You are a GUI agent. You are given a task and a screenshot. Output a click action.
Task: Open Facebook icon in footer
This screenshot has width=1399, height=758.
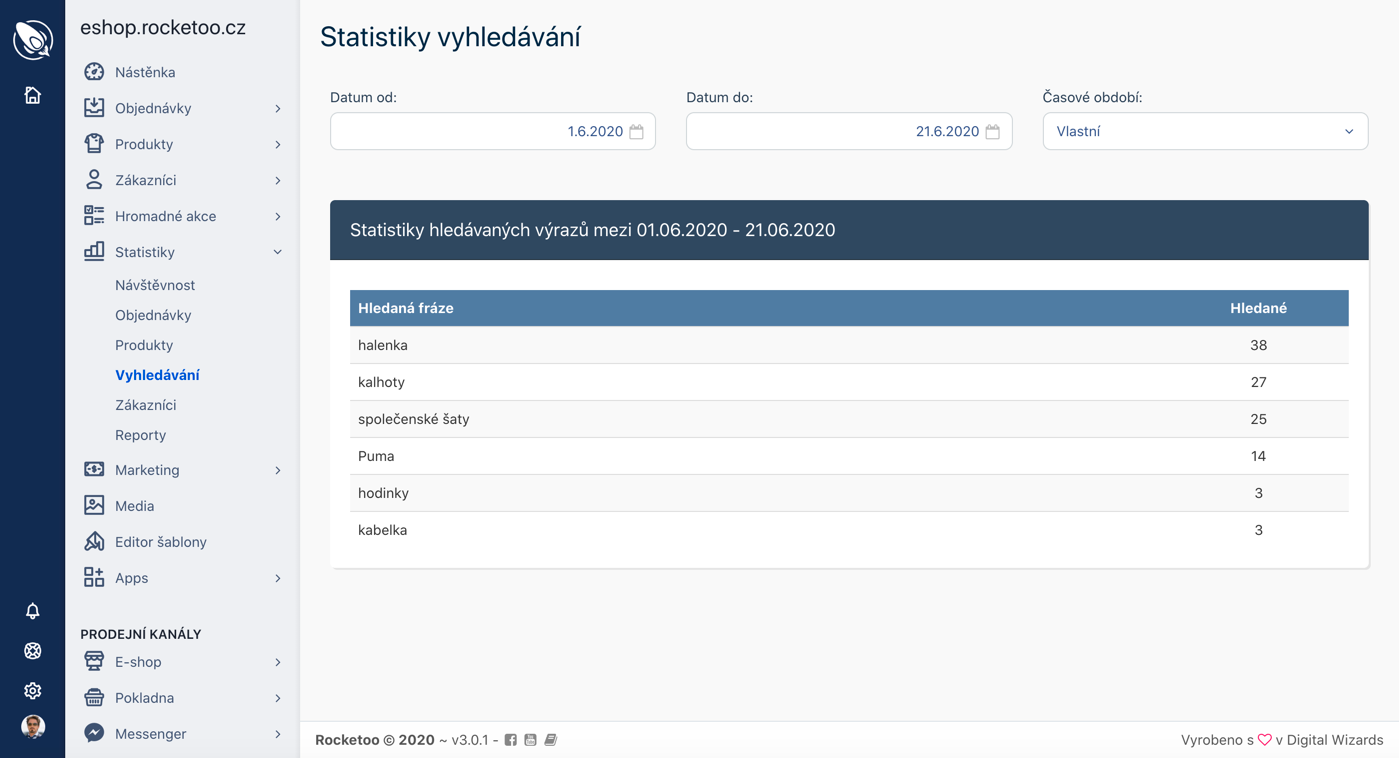click(x=511, y=740)
